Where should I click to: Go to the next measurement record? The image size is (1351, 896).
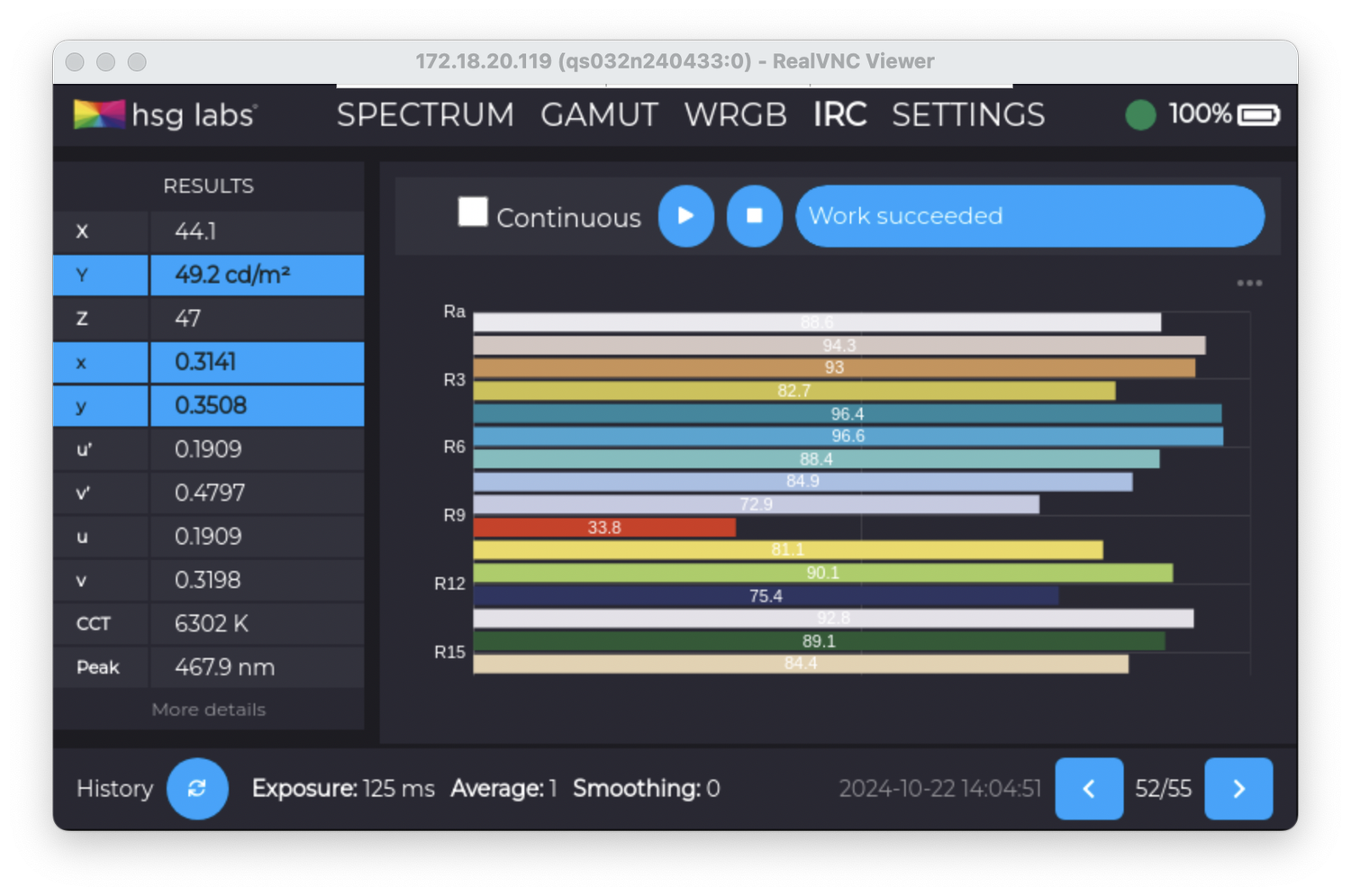click(1238, 789)
